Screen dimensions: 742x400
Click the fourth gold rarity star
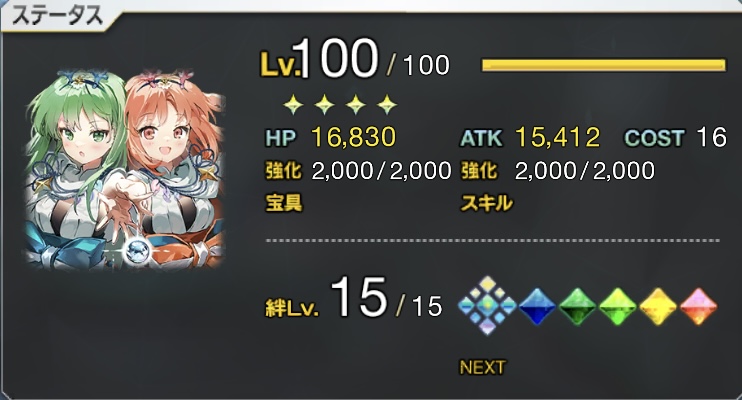(387, 104)
